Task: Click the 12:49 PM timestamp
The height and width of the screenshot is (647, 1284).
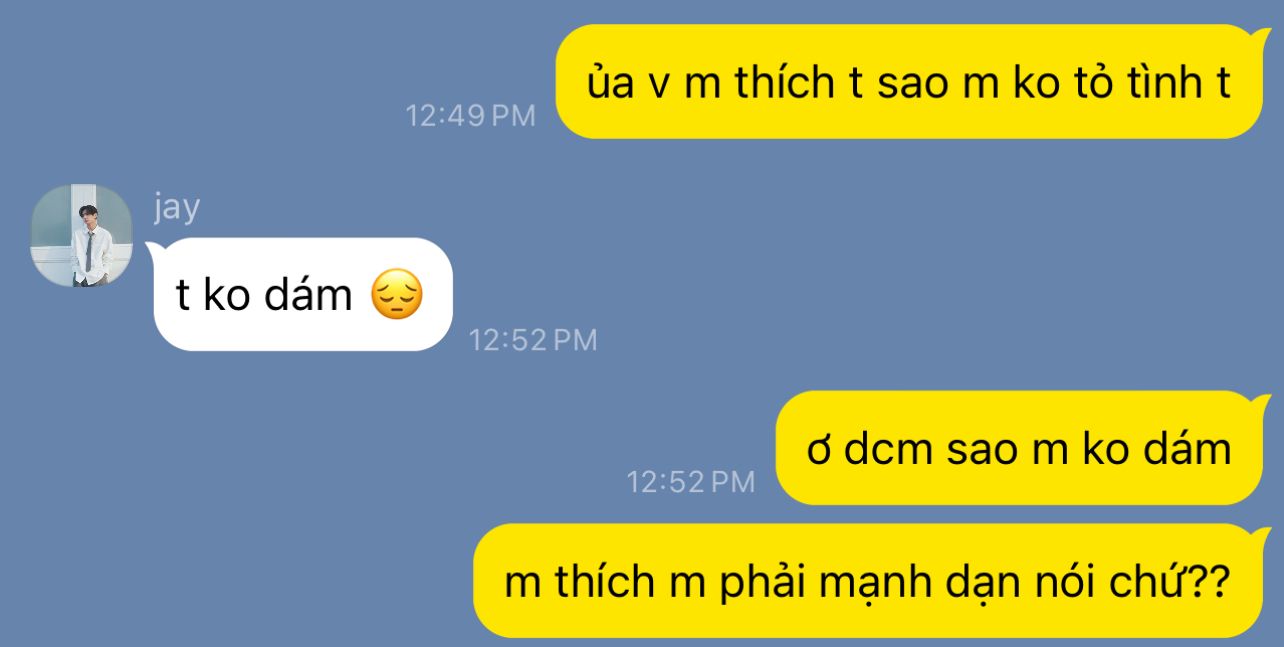Action: click(x=471, y=116)
